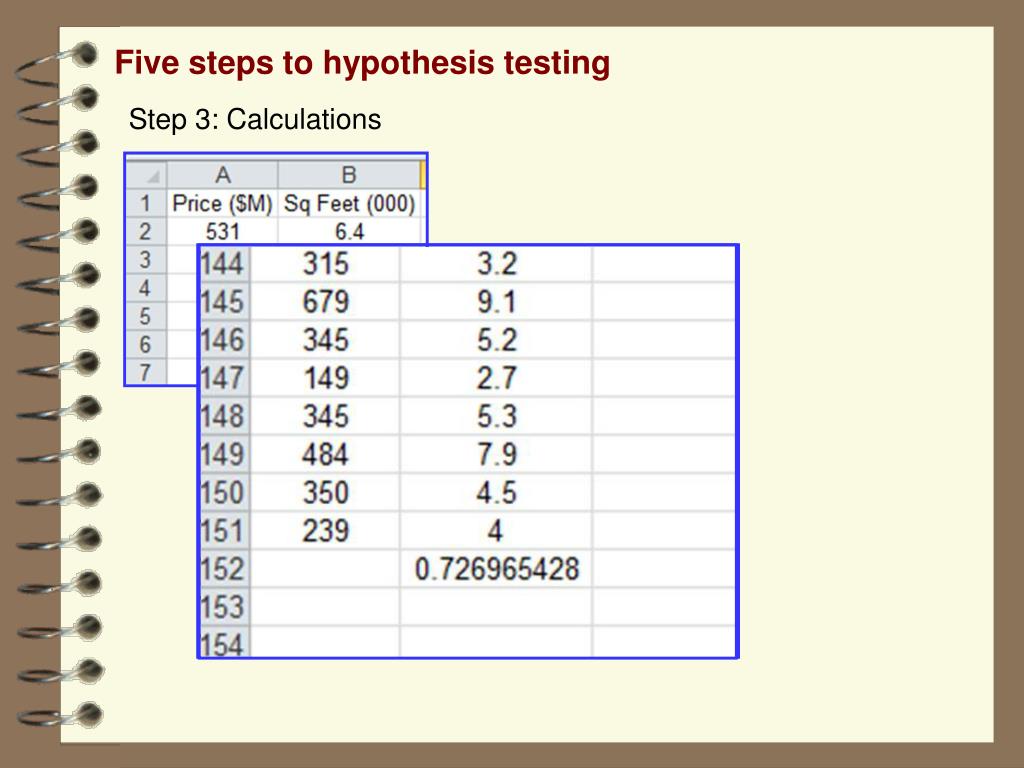Click price cell 345 in row 148

[x=325, y=416]
